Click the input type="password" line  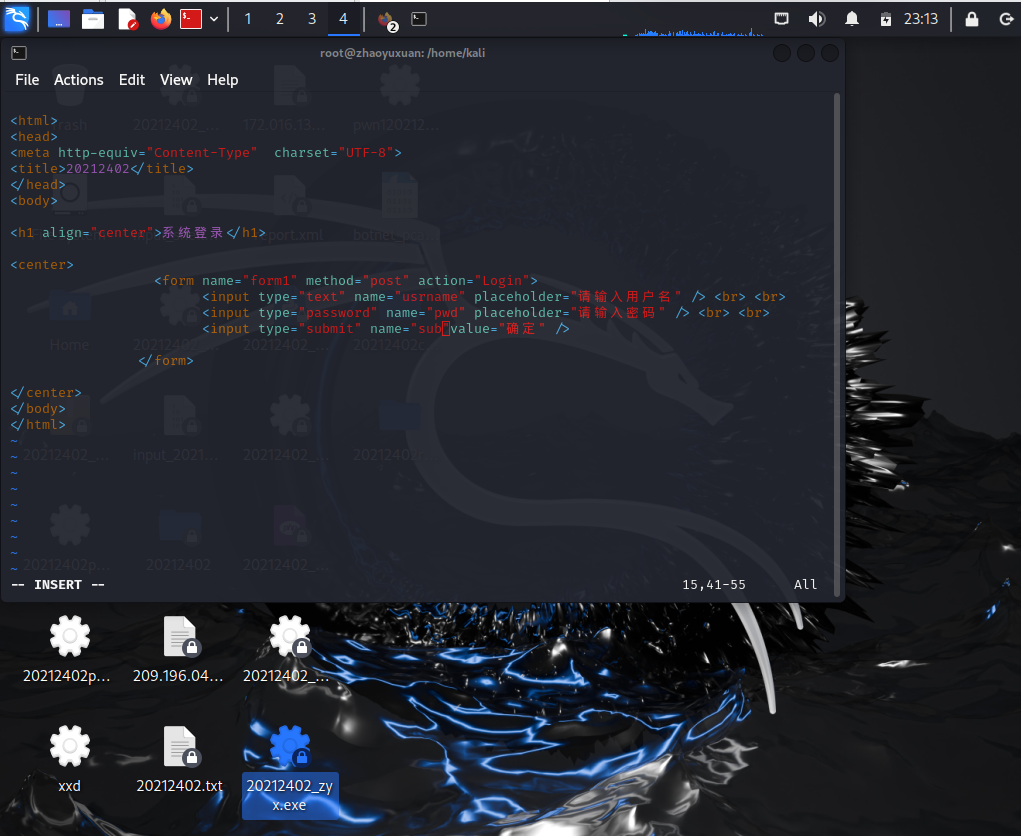pos(486,313)
